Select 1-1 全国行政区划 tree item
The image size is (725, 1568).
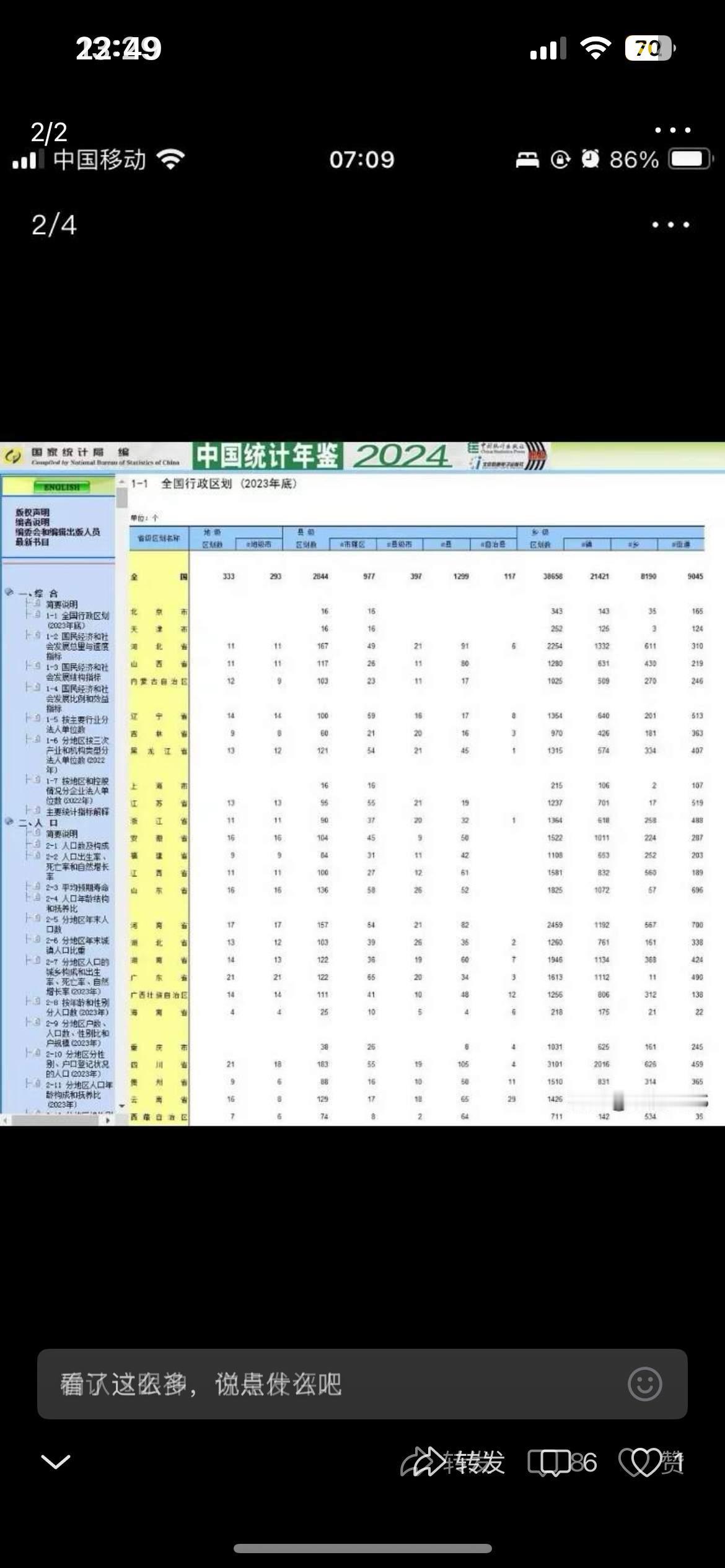(x=77, y=621)
